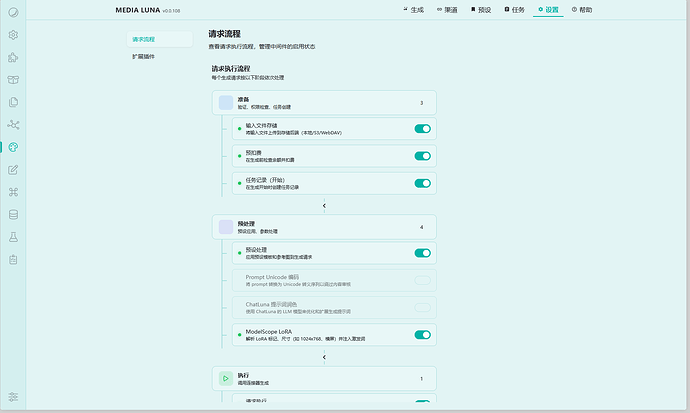Open the puzzle-piece plugins icon in sidebar
Viewport: 690px width, 413px height.
[x=14, y=57]
